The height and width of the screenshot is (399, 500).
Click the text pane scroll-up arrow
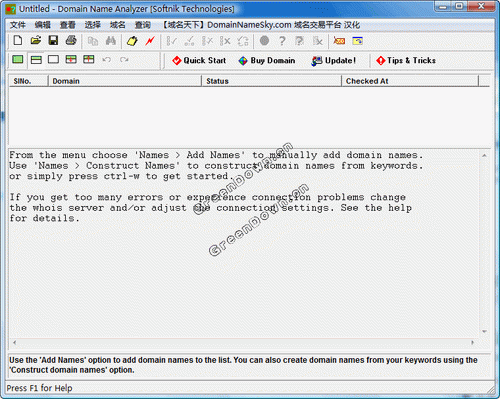484,155
